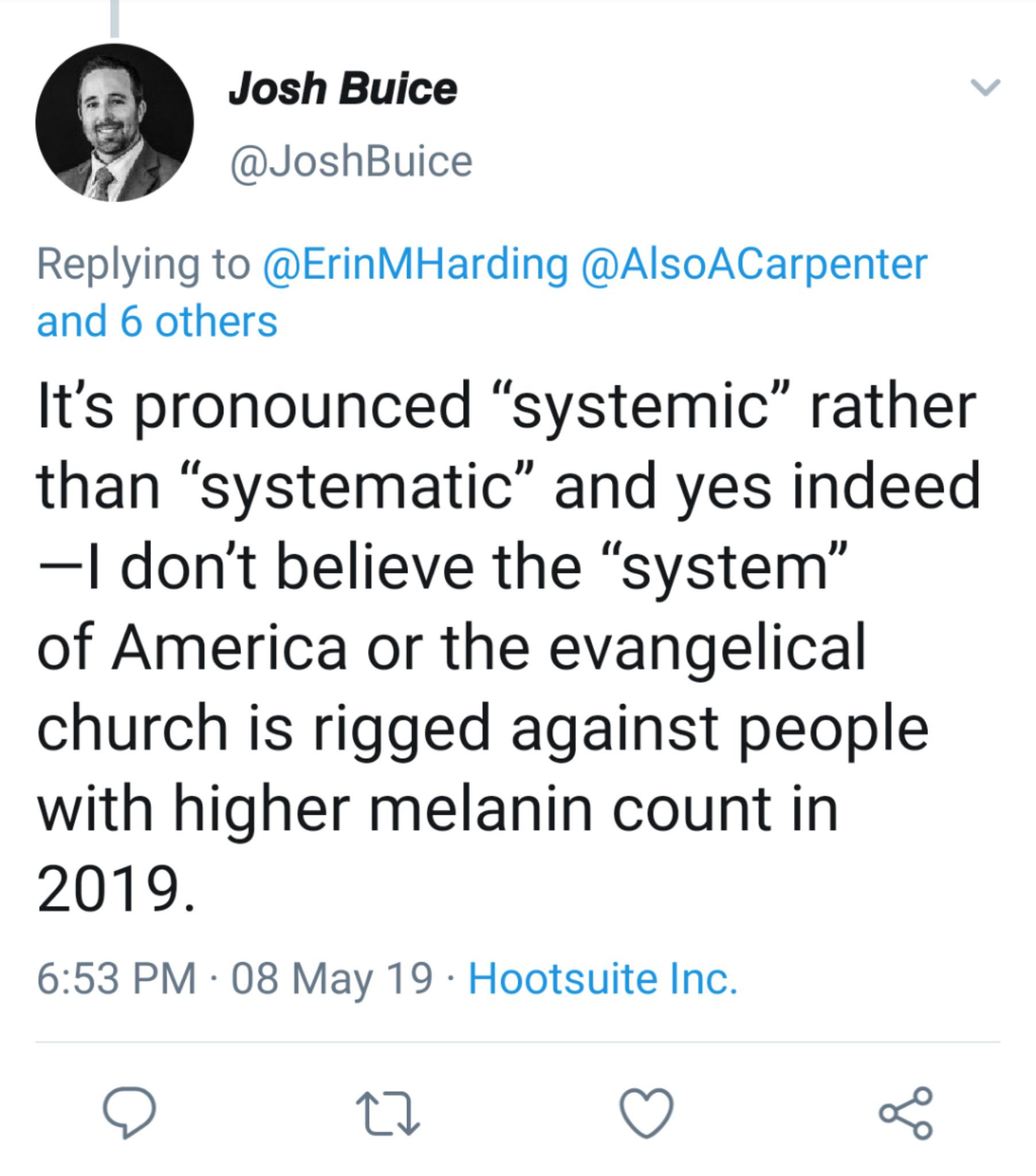Open the share icon options

point(905,1113)
